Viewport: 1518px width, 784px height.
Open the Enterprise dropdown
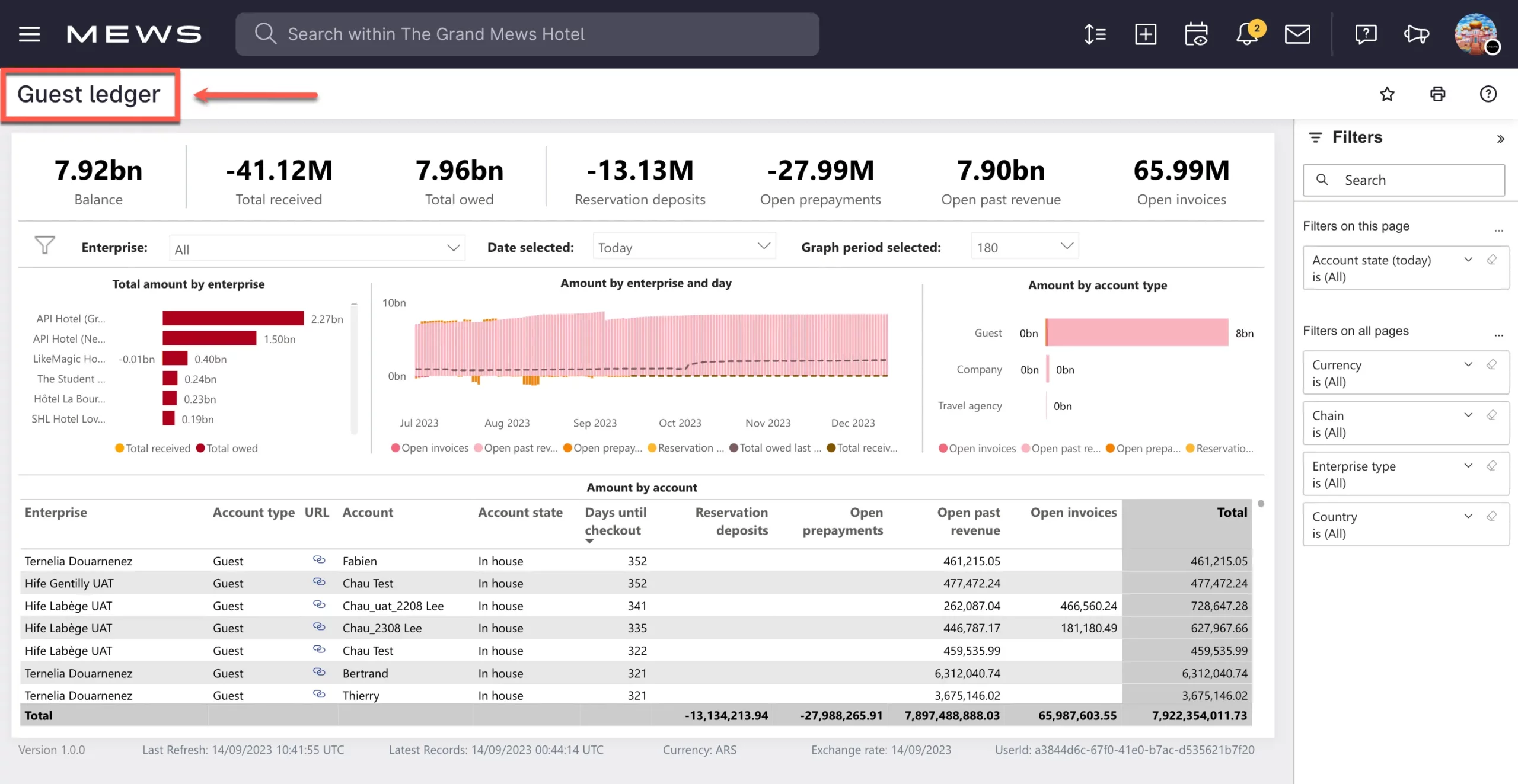point(317,248)
